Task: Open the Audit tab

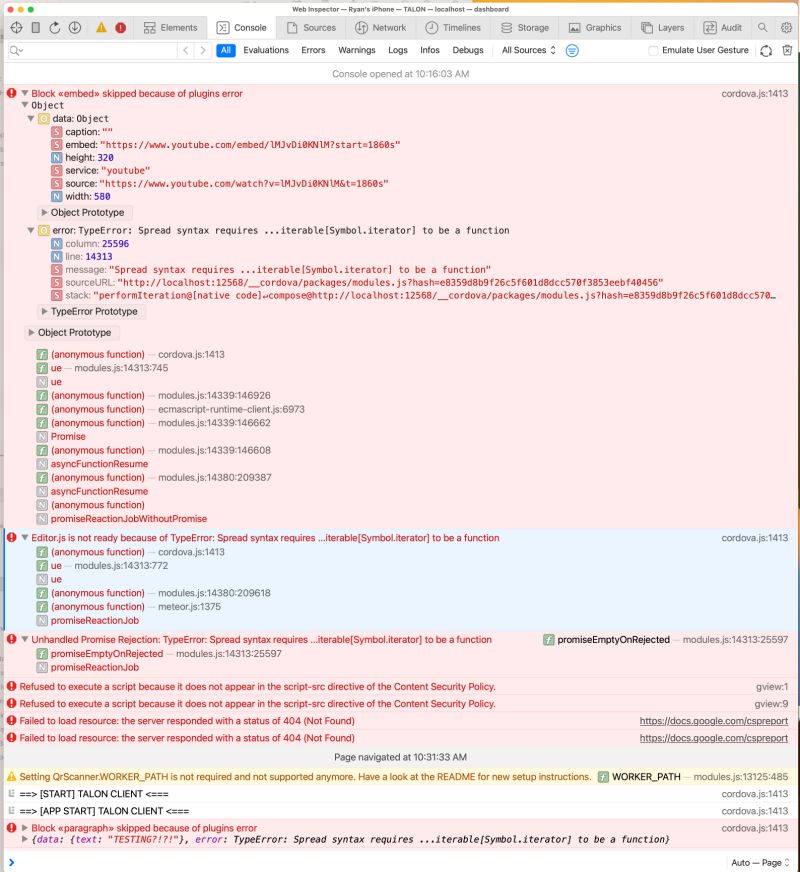Action: pyautogui.click(x=723, y=28)
